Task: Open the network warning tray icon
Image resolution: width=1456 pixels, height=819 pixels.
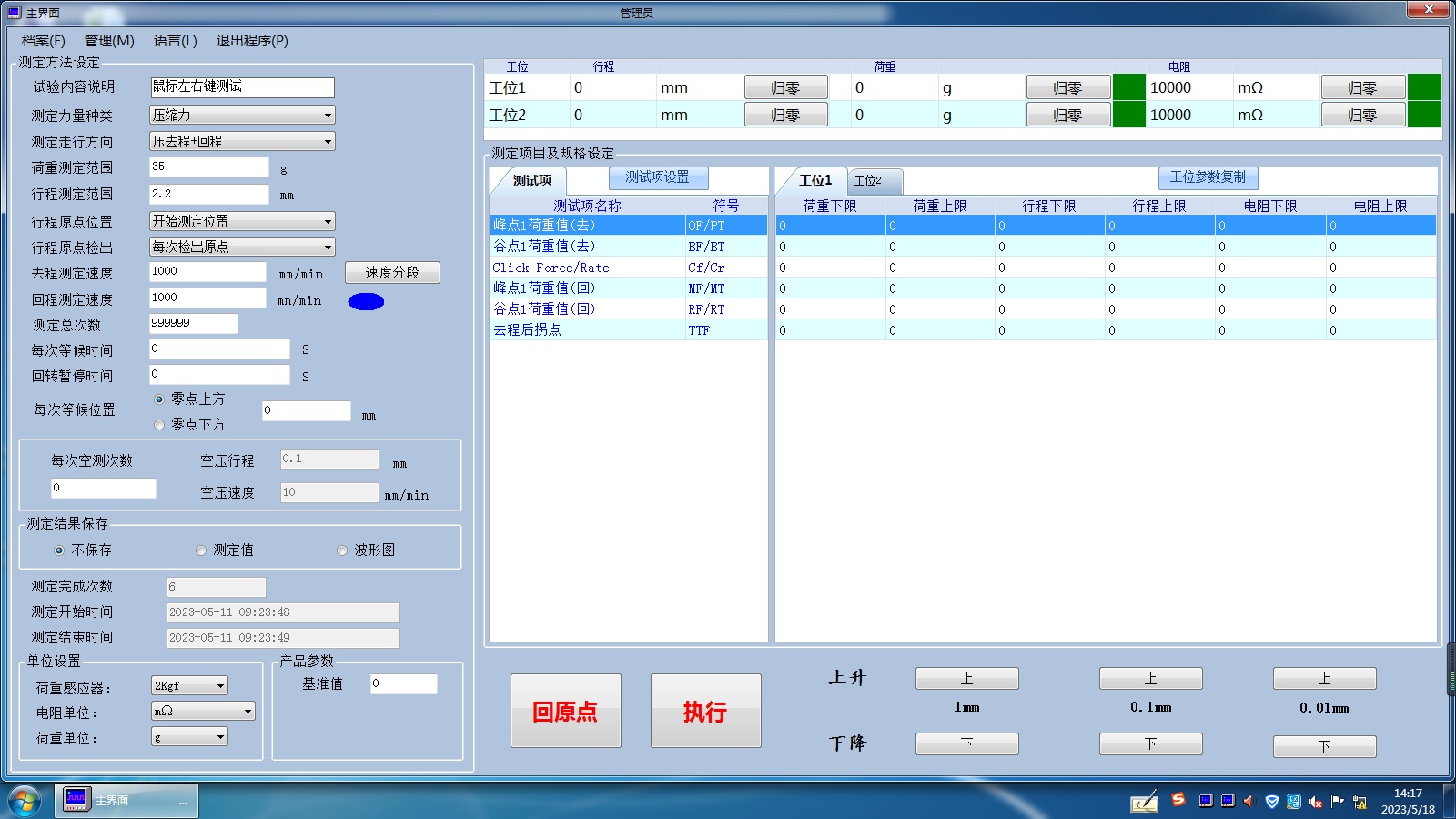Action: tap(1360, 802)
